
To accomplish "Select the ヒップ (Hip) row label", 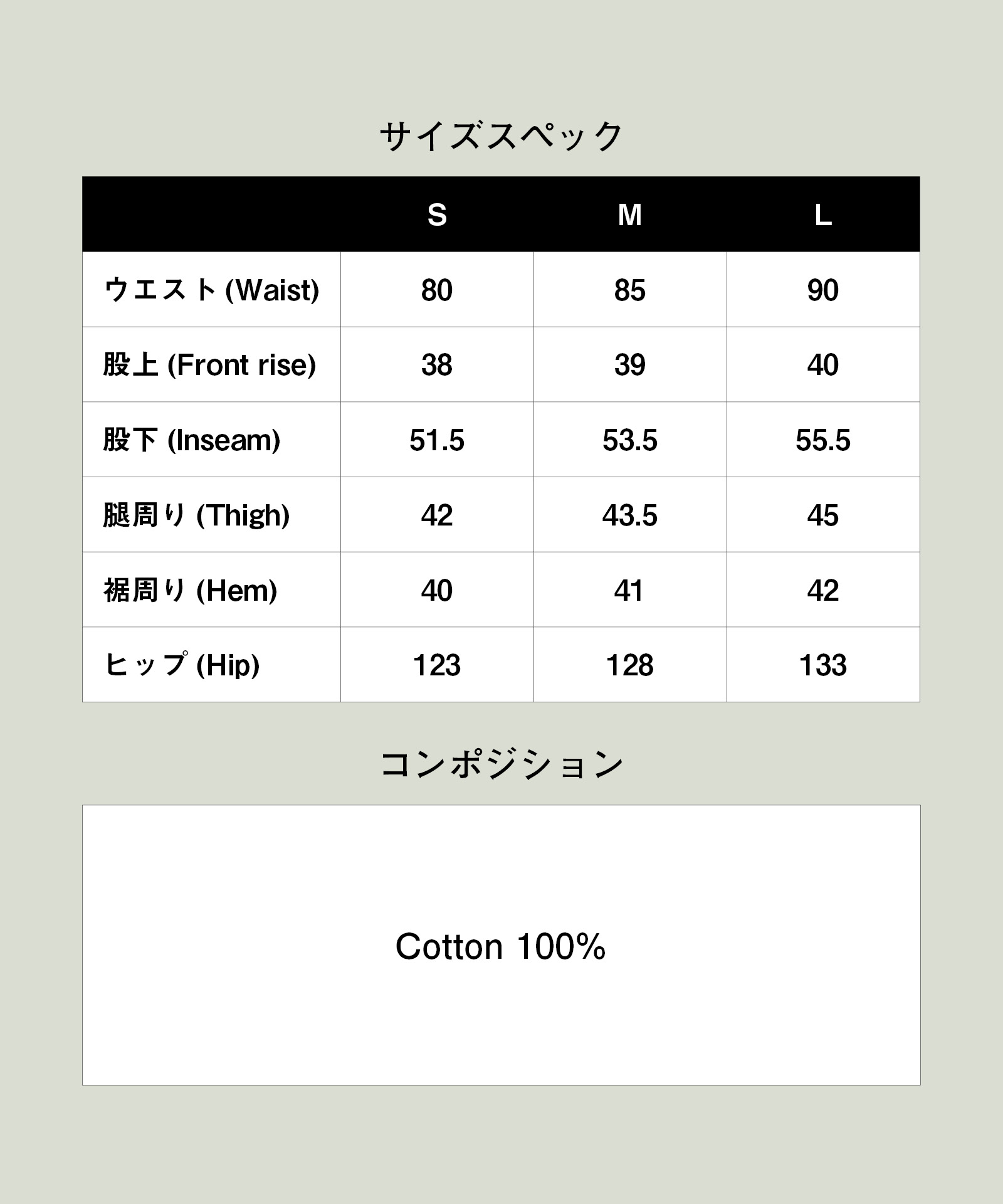I will [x=182, y=665].
